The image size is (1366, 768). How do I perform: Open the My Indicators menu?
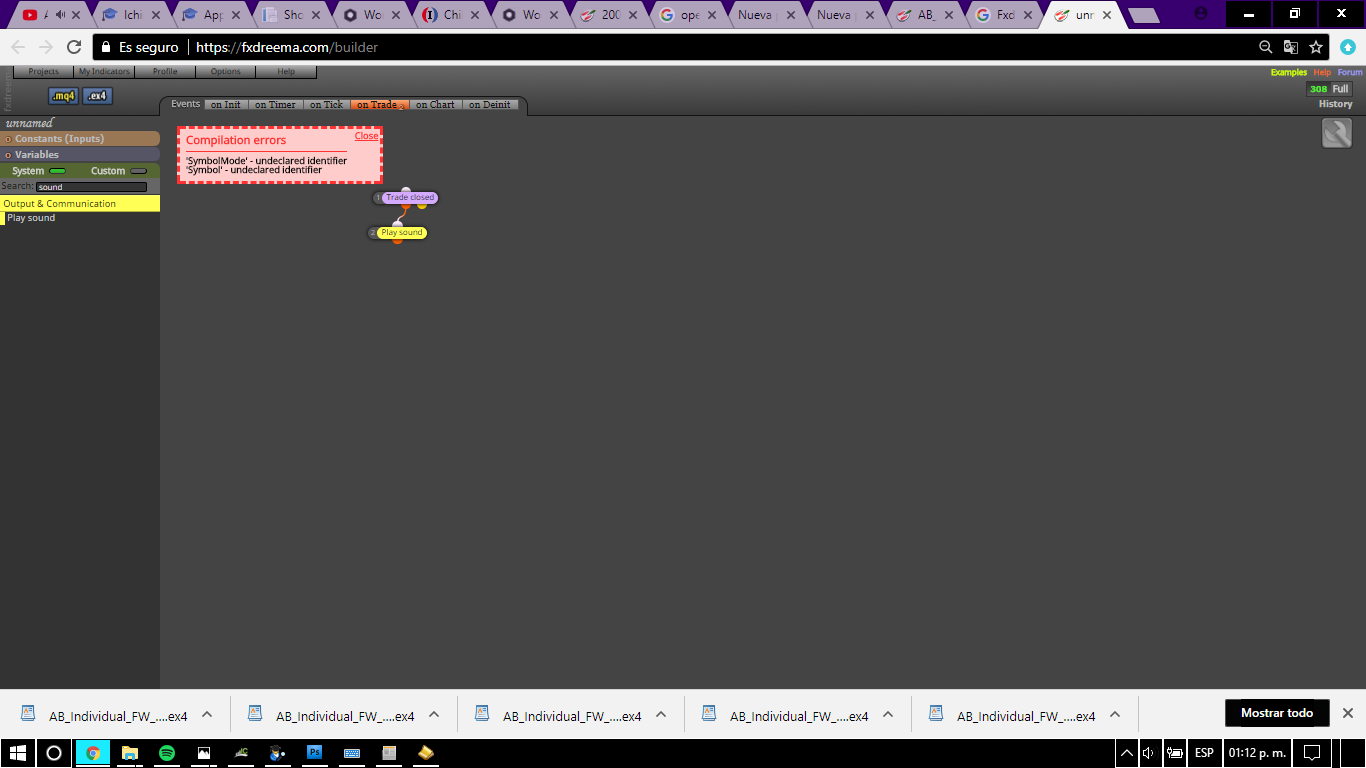click(x=104, y=72)
